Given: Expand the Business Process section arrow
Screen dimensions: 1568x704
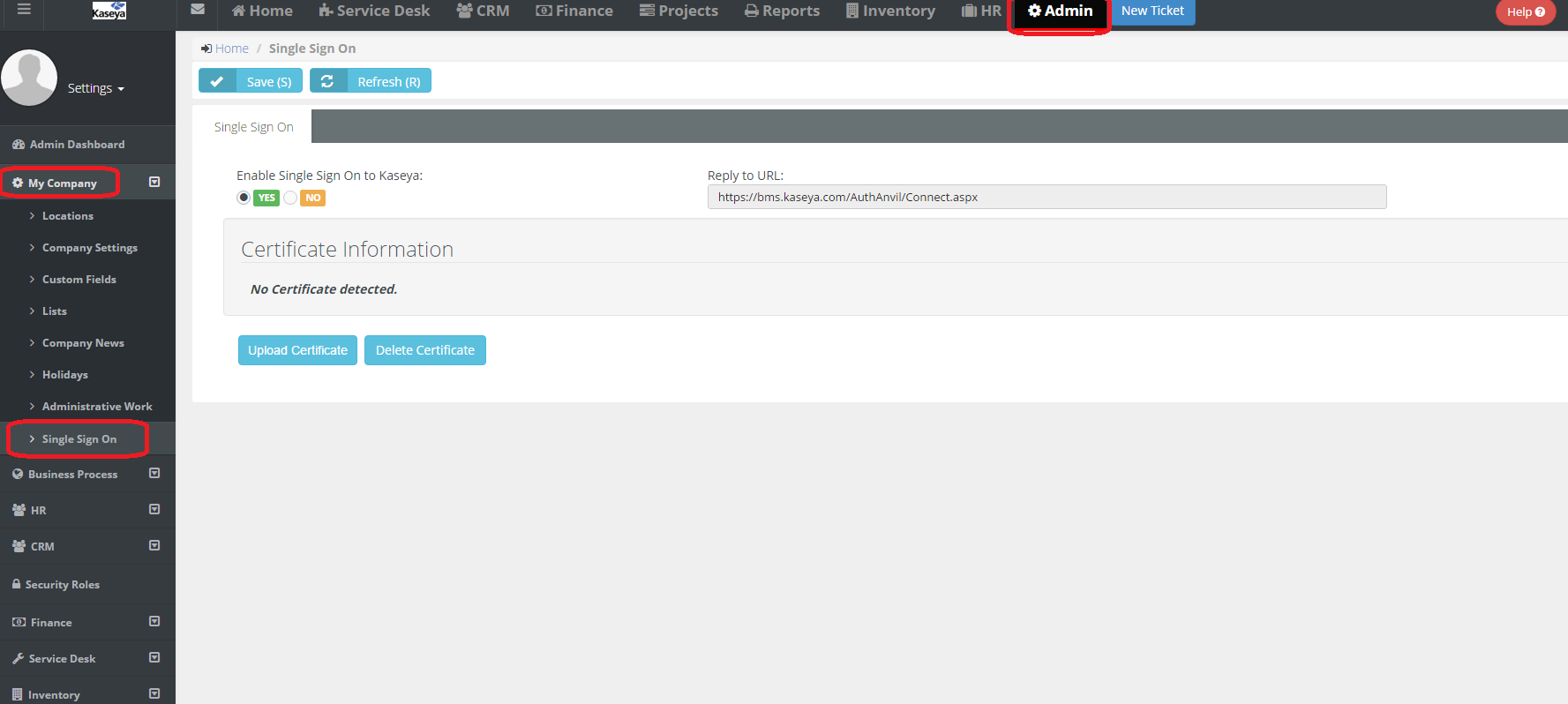Looking at the screenshot, I should coord(154,473).
